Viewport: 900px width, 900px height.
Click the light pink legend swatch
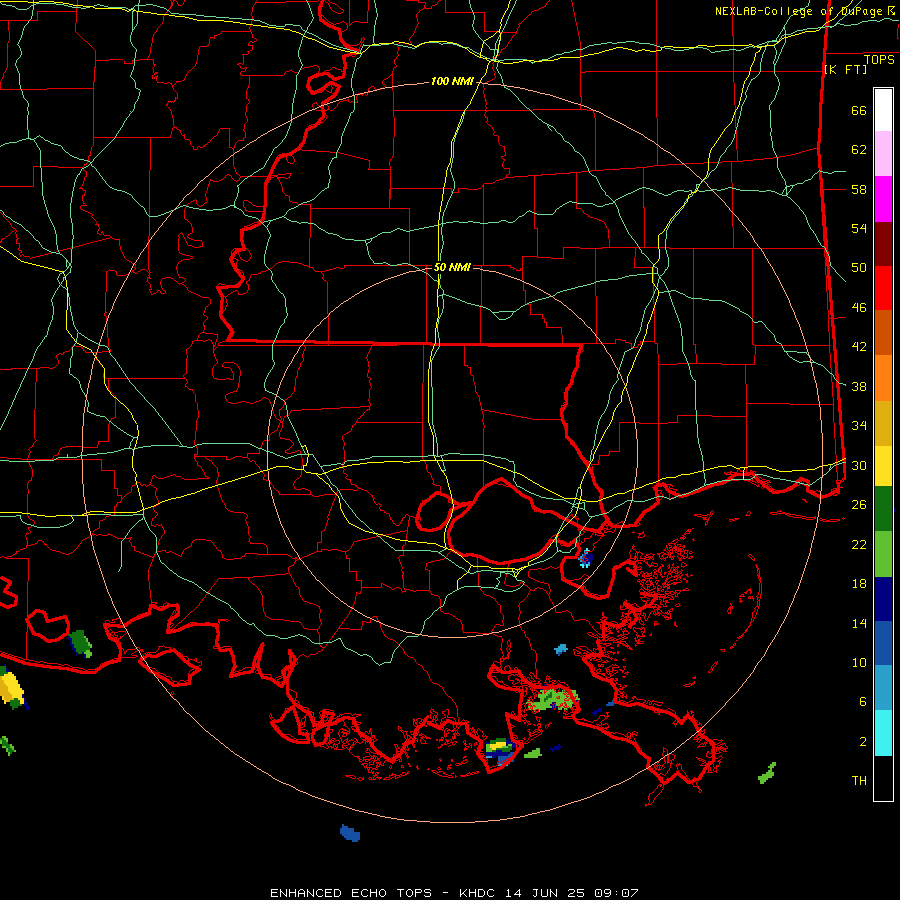[883, 154]
